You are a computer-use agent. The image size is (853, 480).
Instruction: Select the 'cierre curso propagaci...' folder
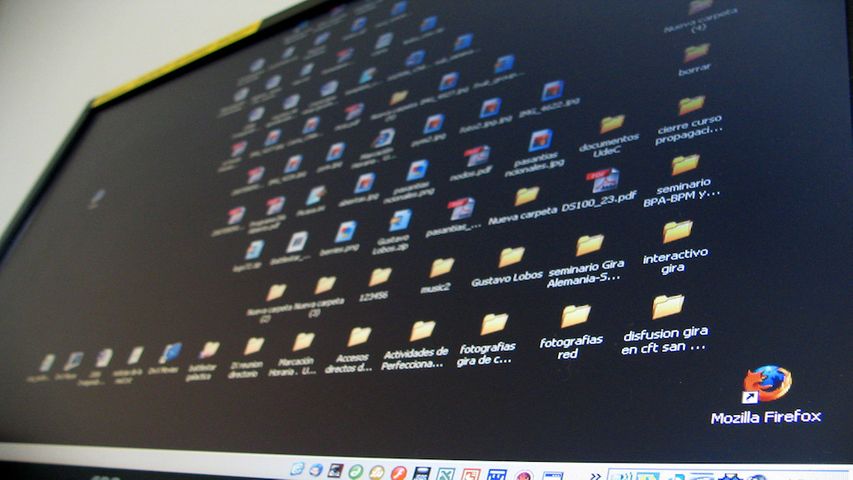coord(691,105)
